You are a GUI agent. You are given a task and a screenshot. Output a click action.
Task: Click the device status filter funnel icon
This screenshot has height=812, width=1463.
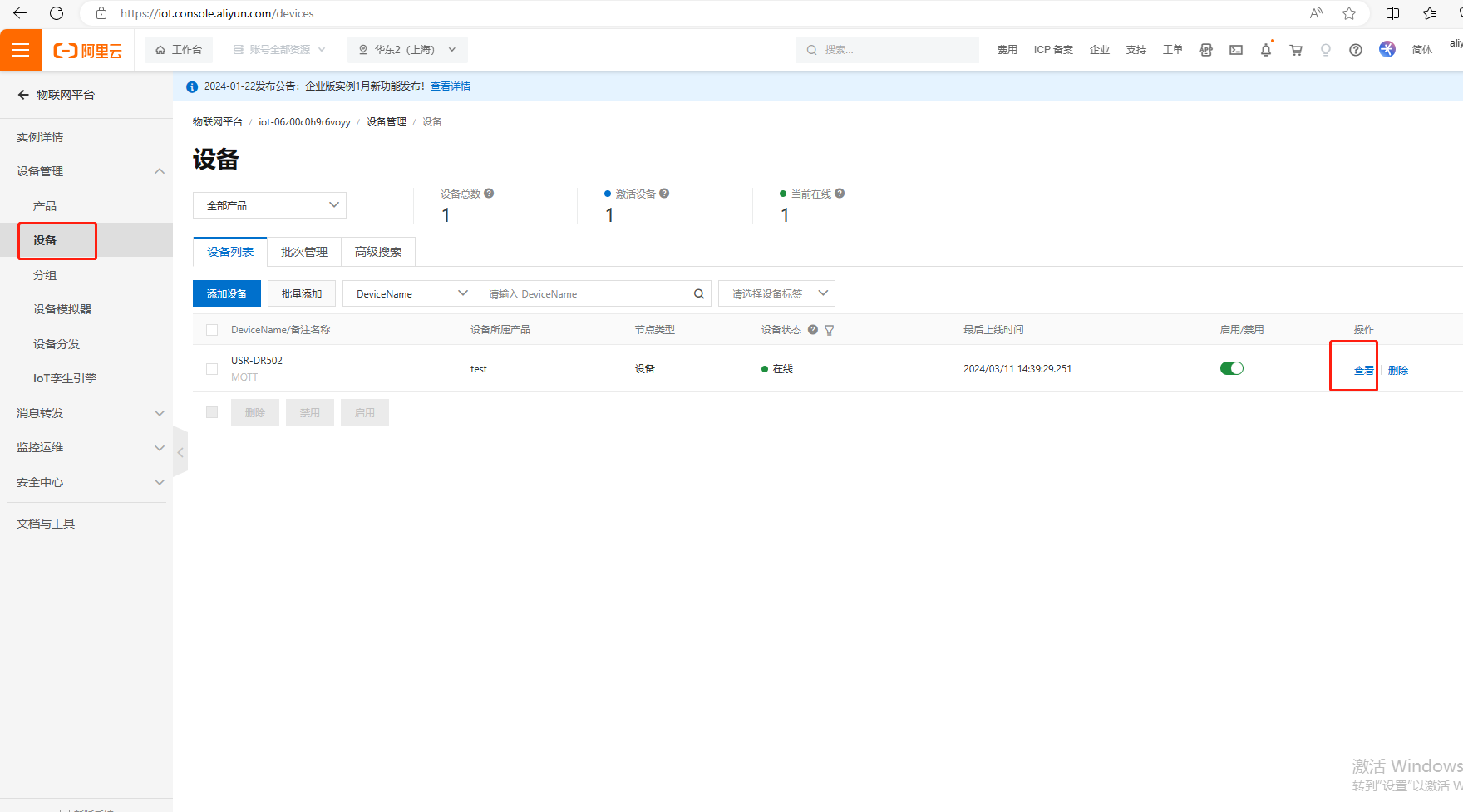click(829, 330)
